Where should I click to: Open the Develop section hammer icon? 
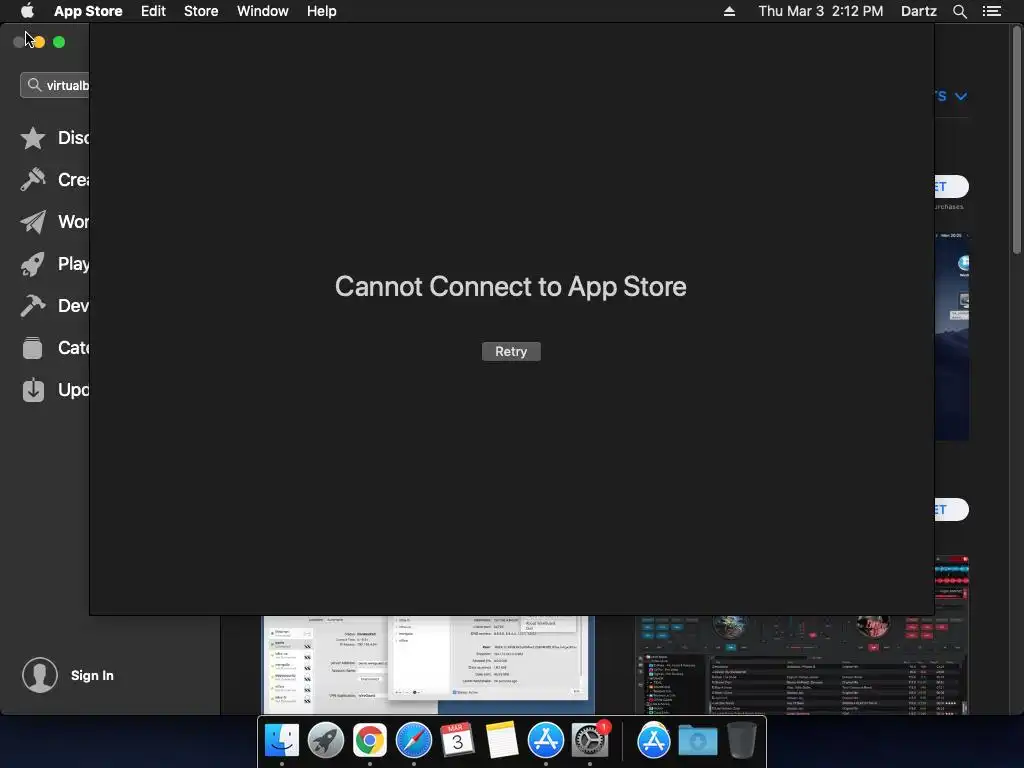(33, 306)
